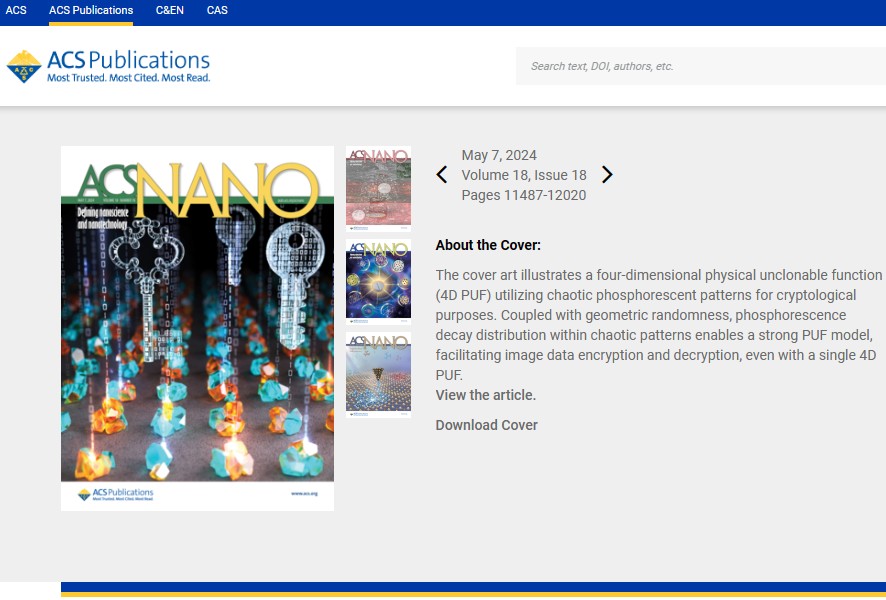Open the ACS tab in top bar
The width and height of the screenshot is (886, 600).
coord(16,10)
